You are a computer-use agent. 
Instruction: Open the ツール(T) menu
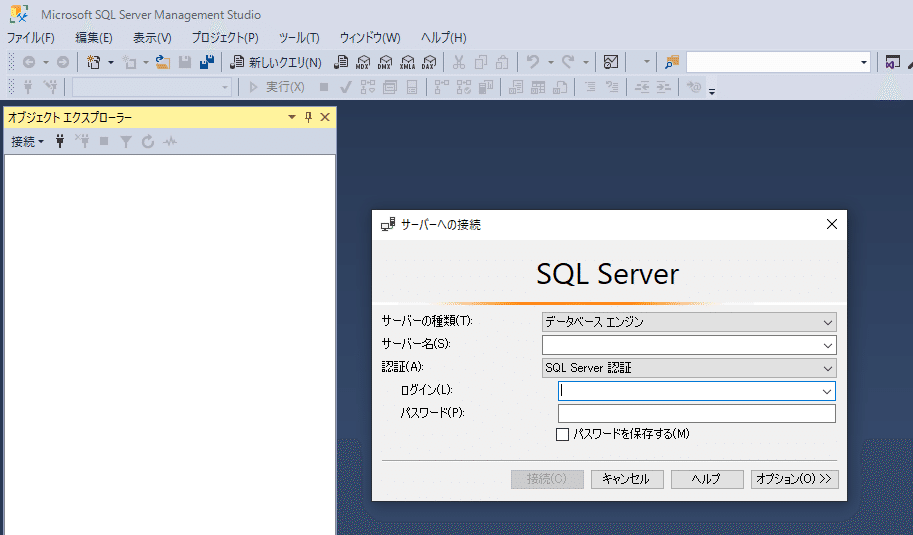[299, 38]
